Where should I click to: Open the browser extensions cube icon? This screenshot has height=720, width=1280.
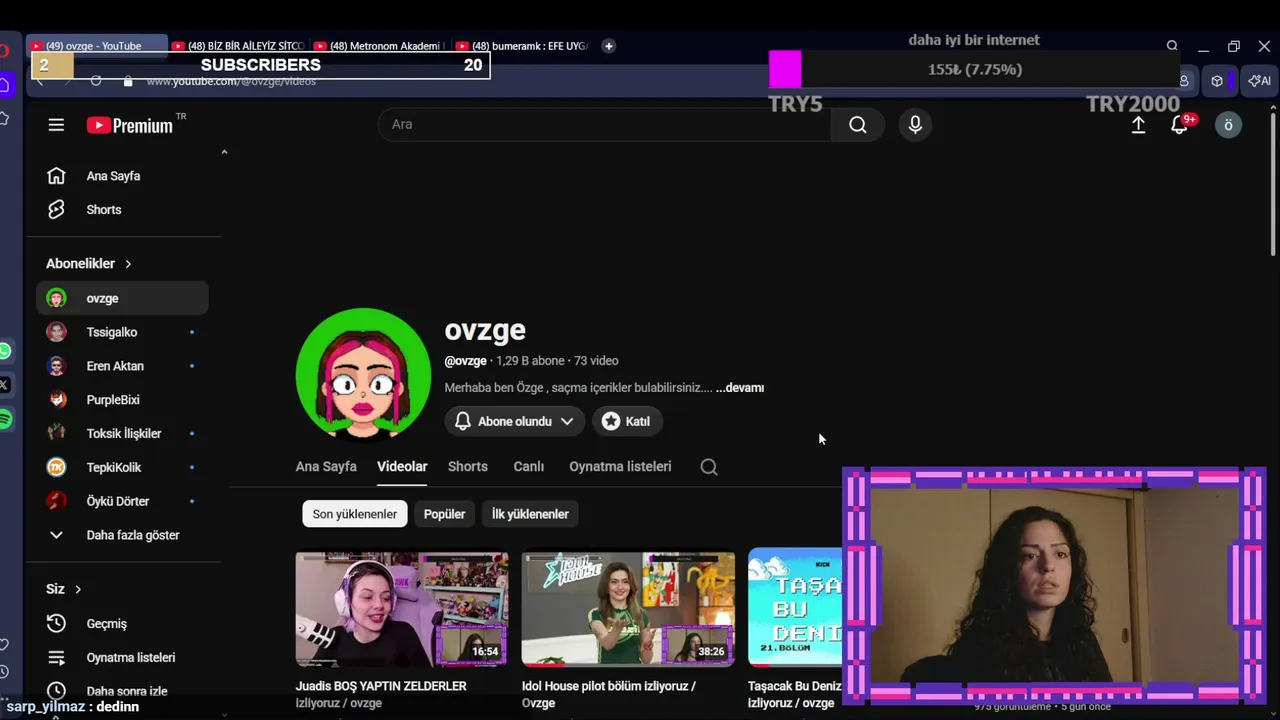pyautogui.click(x=1217, y=81)
